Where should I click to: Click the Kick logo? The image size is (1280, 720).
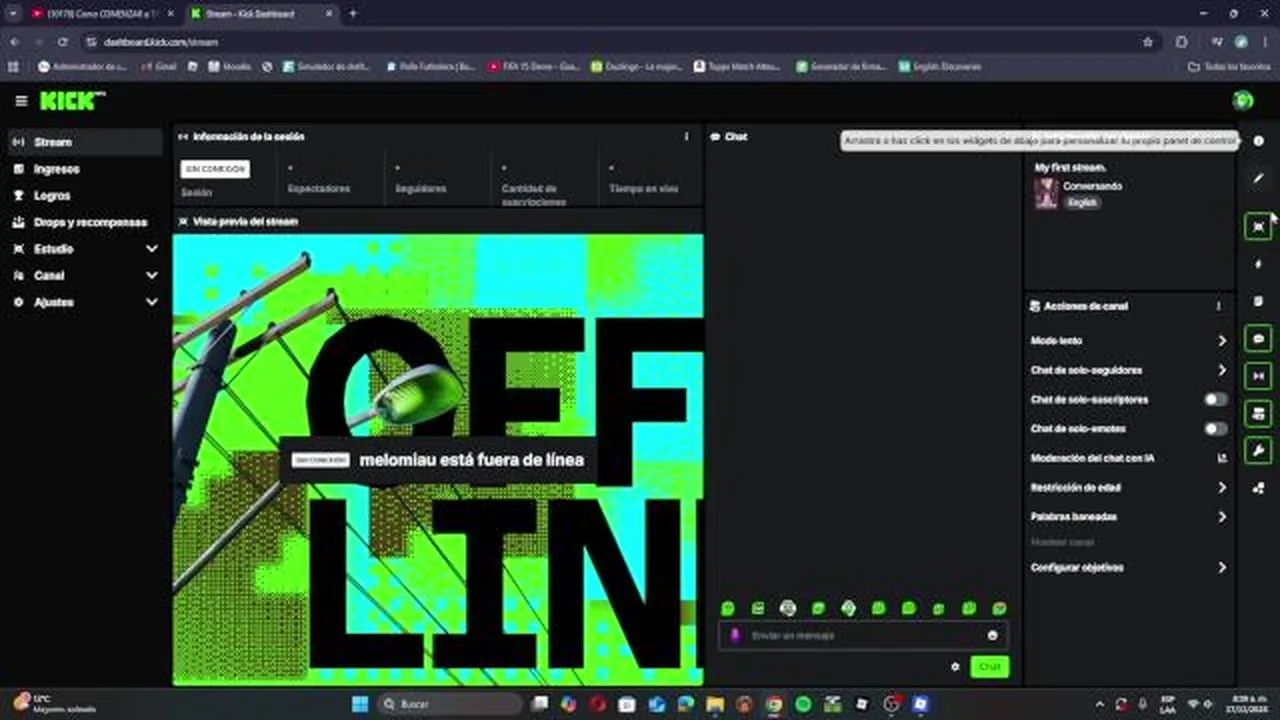click(x=71, y=100)
